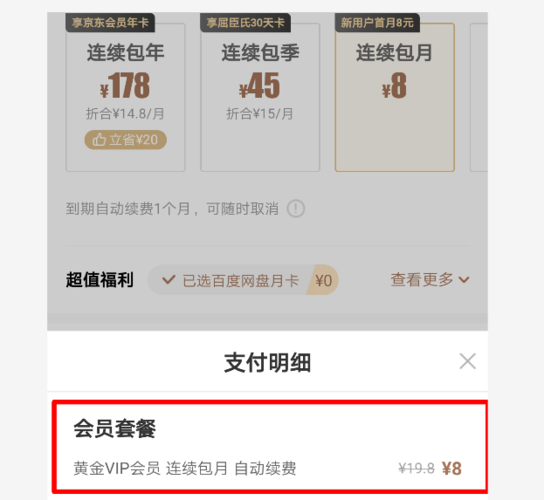
Task: Select the 连续包季 ¥45 plan
Action: click(x=260, y=98)
